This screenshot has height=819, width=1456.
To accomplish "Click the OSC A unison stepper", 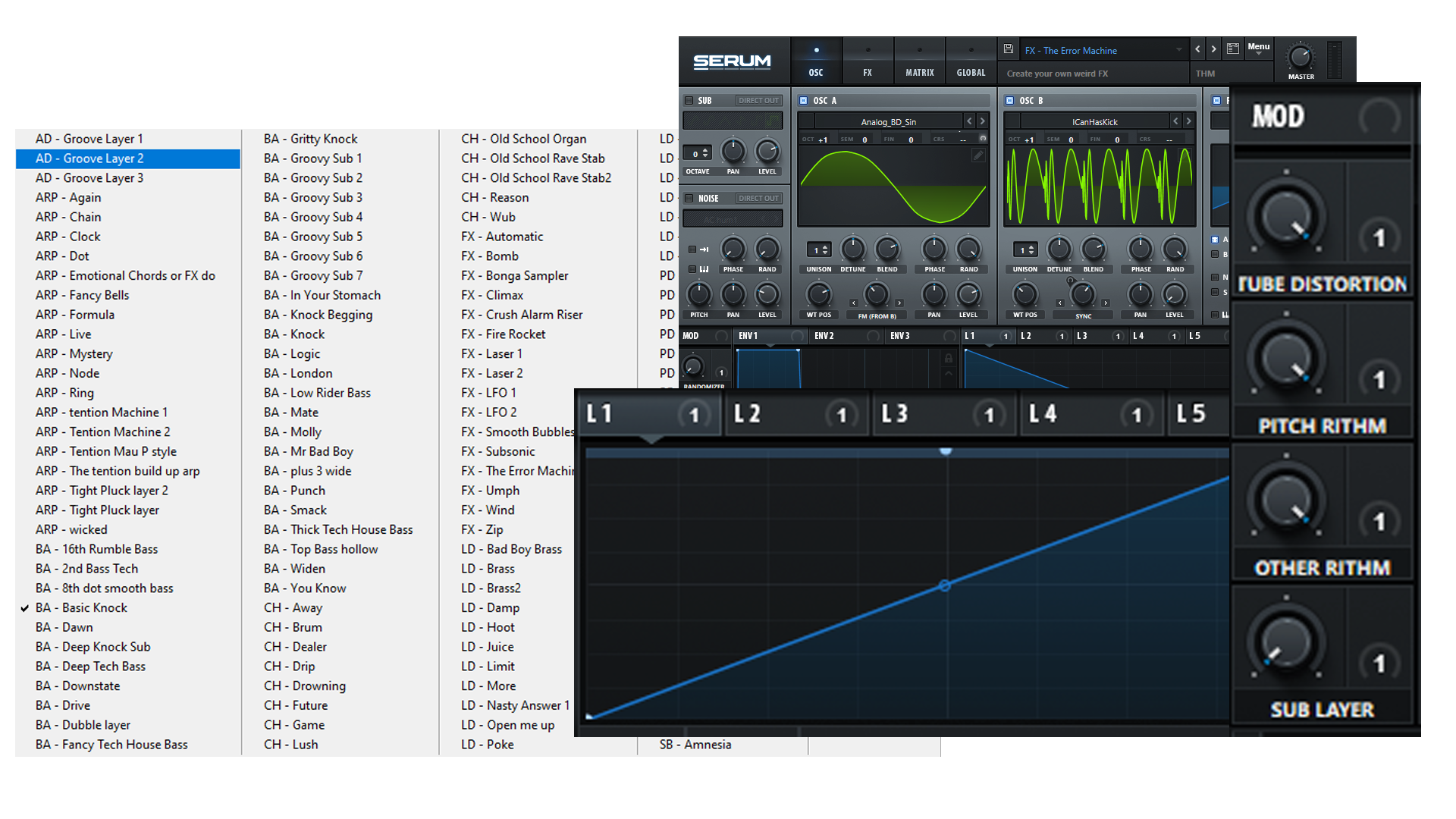I will pos(819,249).
